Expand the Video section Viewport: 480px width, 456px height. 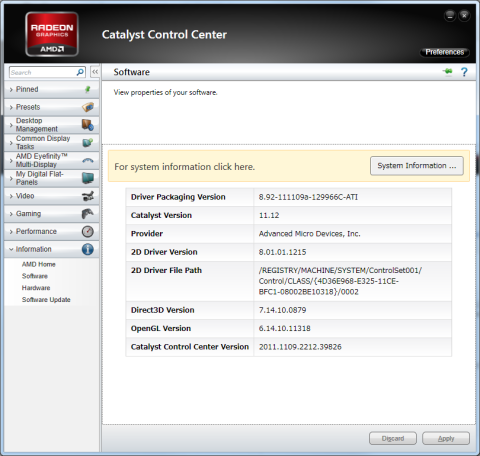(52, 196)
